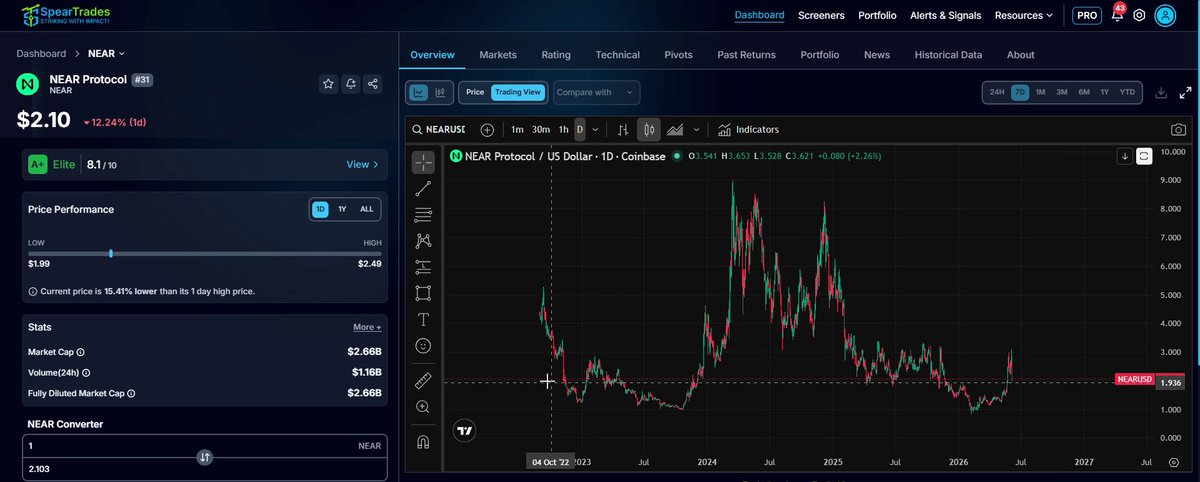Open the Fibonacci retracement tool
The height and width of the screenshot is (482, 1200).
click(423, 214)
